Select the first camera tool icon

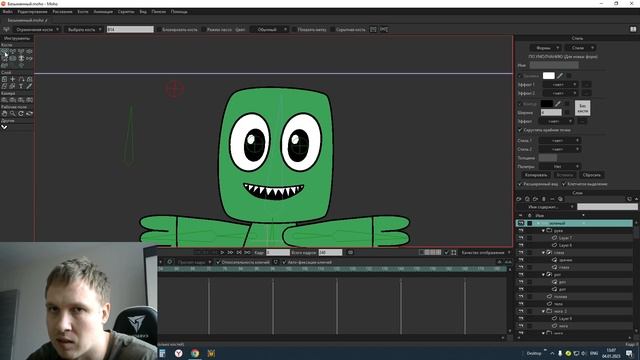point(4,100)
